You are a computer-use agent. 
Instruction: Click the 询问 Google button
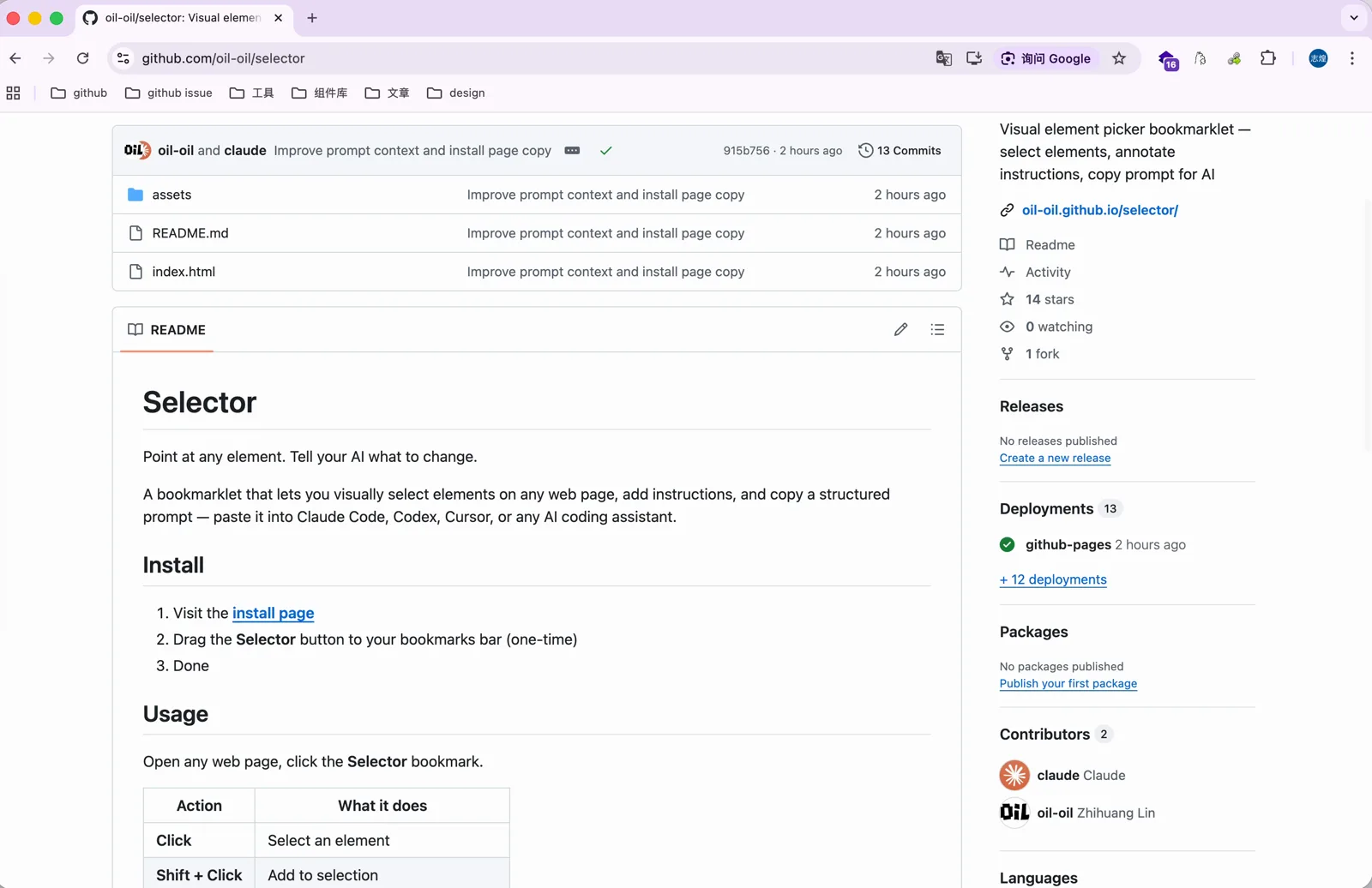pyautogui.click(x=1046, y=58)
